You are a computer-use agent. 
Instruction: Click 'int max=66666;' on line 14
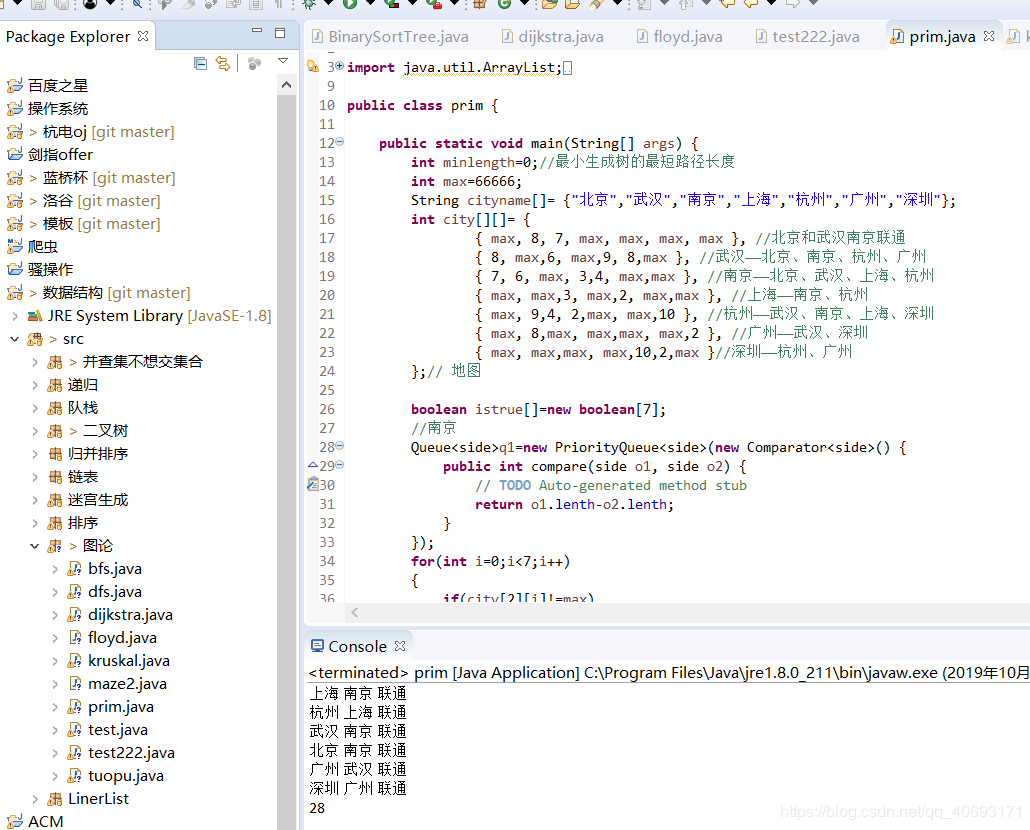[466, 181]
